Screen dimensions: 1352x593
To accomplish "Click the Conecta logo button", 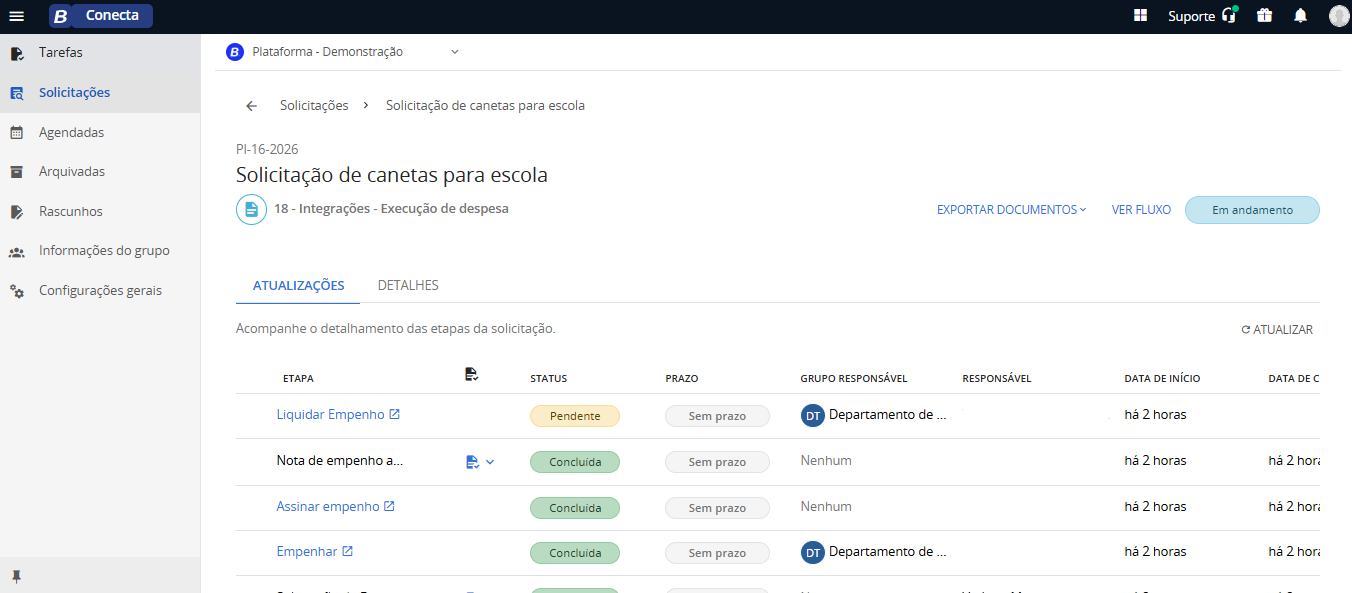I will [100, 16].
